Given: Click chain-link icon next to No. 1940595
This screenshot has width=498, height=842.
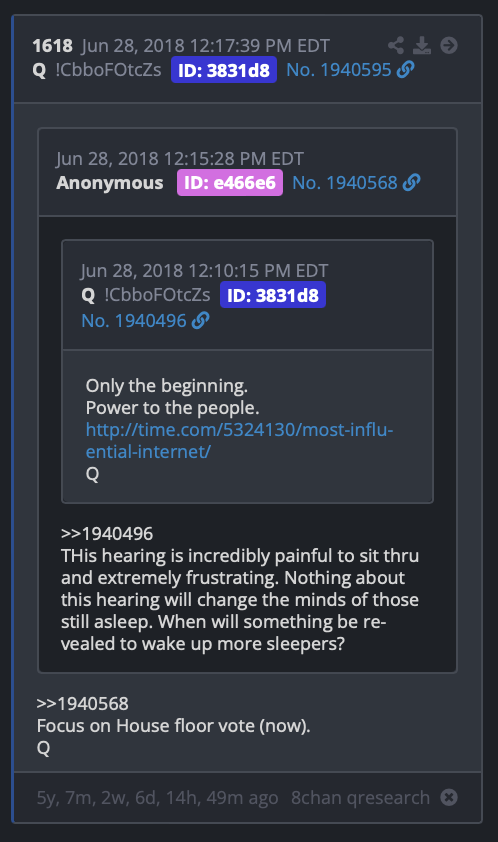Looking at the screenshot, I should [x=406, y=70].
